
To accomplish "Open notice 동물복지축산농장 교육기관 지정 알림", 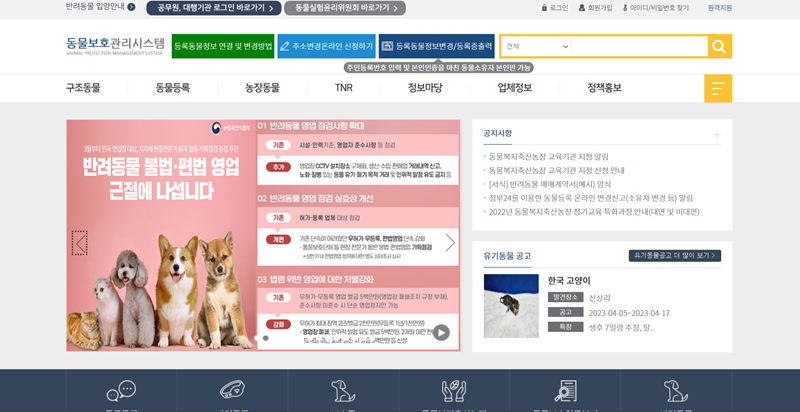I will click(x=548, y=157).
